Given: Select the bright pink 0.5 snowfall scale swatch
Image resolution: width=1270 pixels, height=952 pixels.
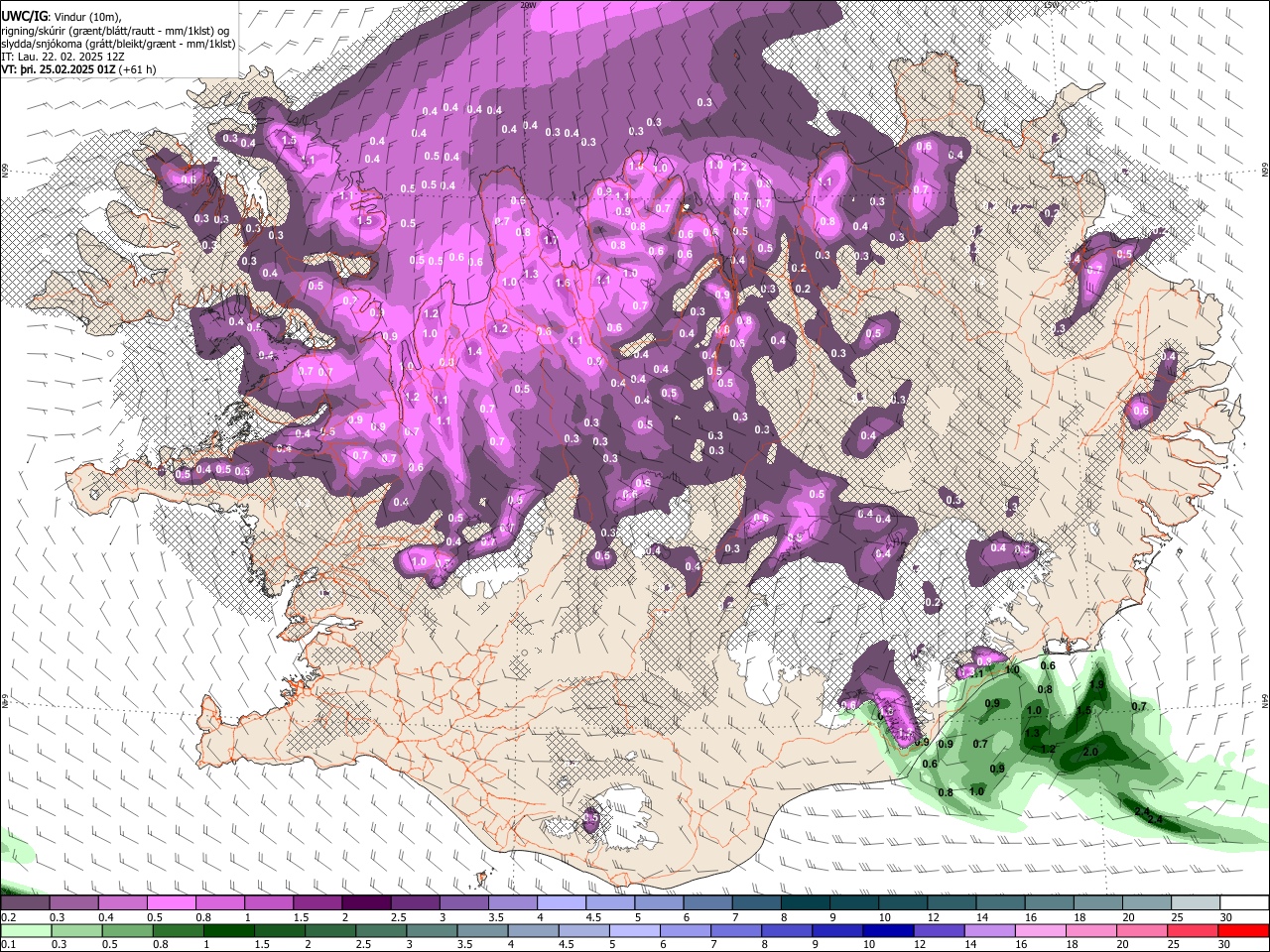Looking at the screenshot, I should [172, 903].
